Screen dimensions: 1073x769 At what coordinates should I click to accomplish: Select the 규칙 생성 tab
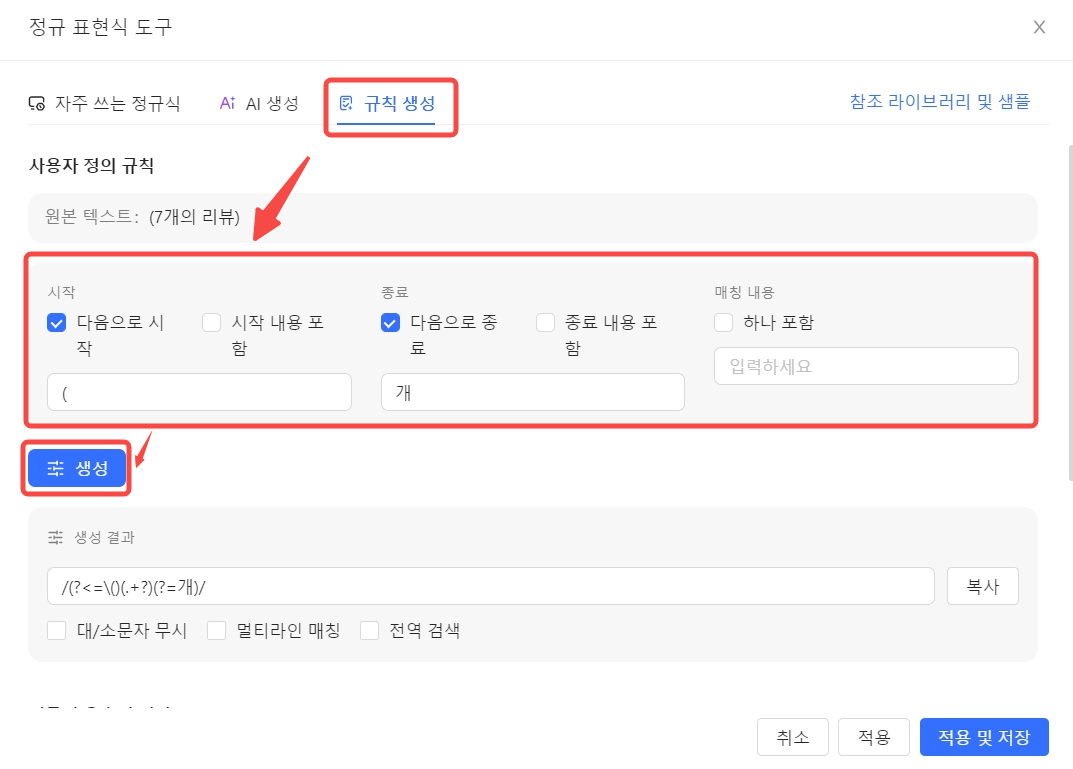click(x=387, y=103)
